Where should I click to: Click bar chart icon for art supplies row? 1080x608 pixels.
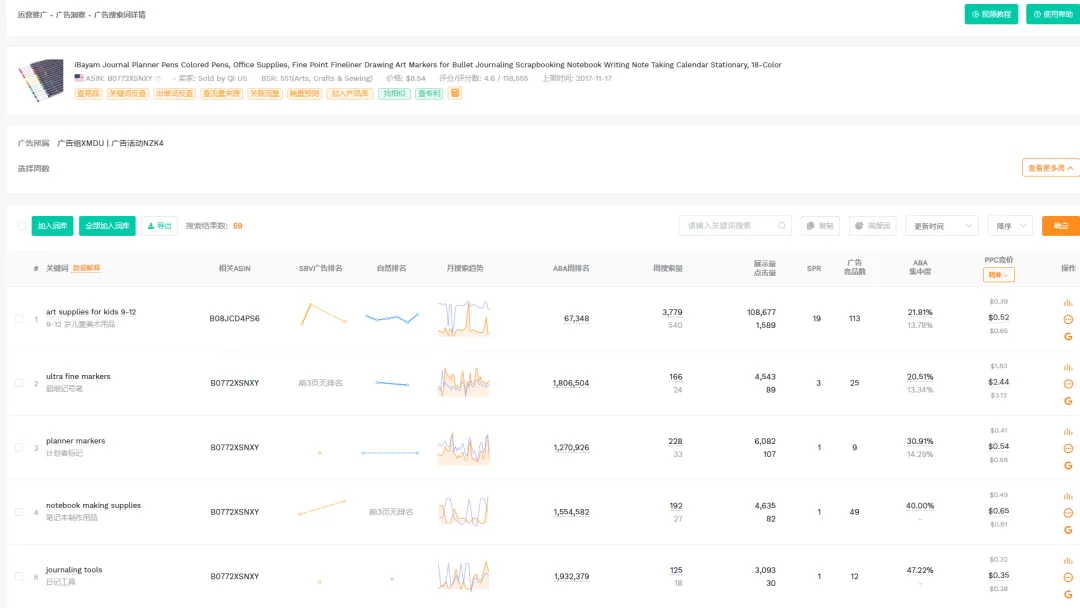(1067, 302)
